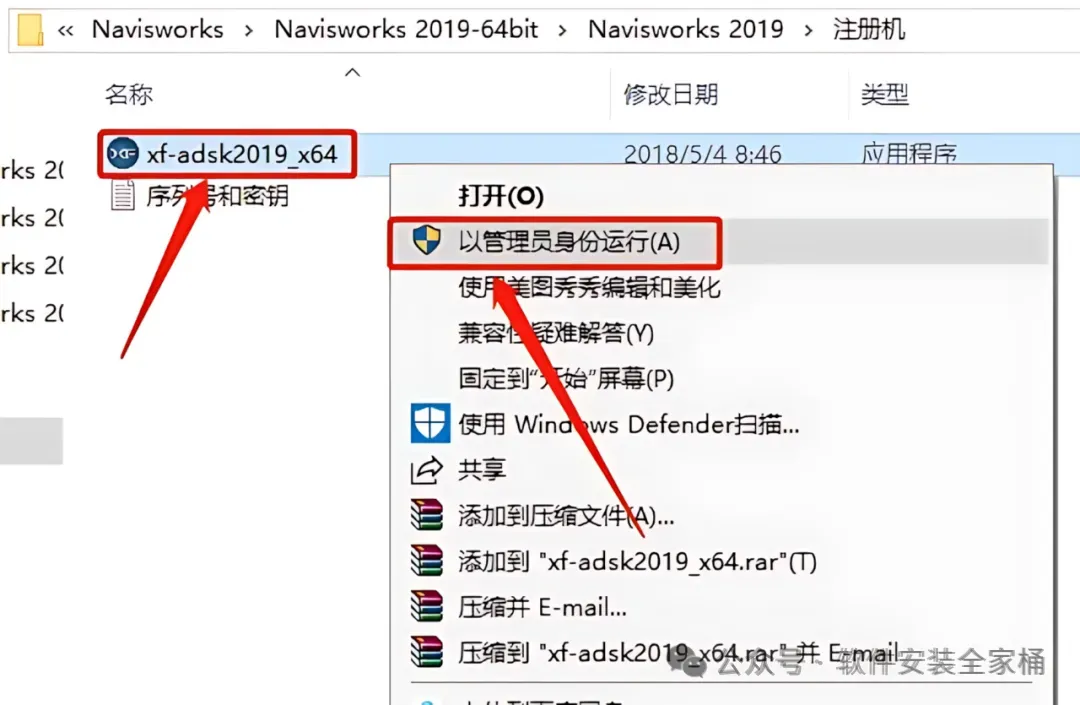Viewport: 1080px width, 705px height.
Task: Click the admin shield icon in context menu
Action: coord(426,240)
